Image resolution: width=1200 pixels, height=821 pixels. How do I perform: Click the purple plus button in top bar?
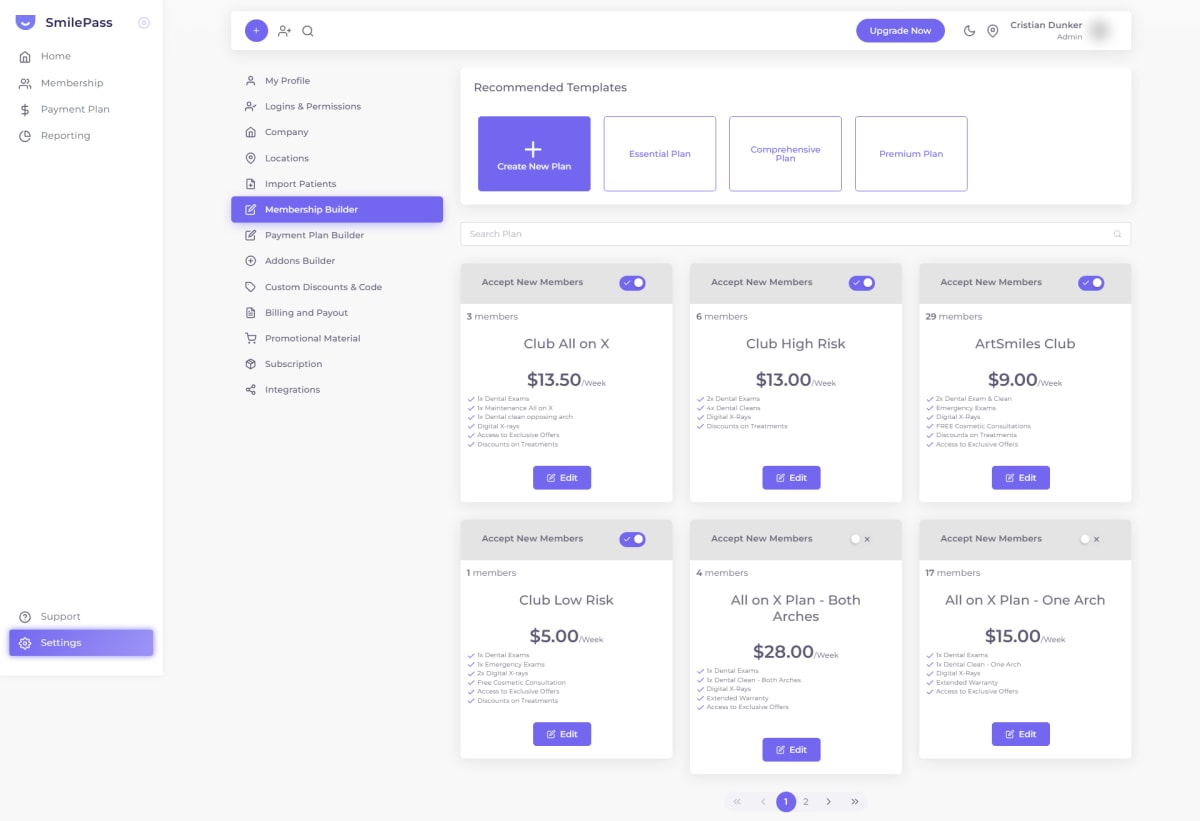tap(256, 31)
